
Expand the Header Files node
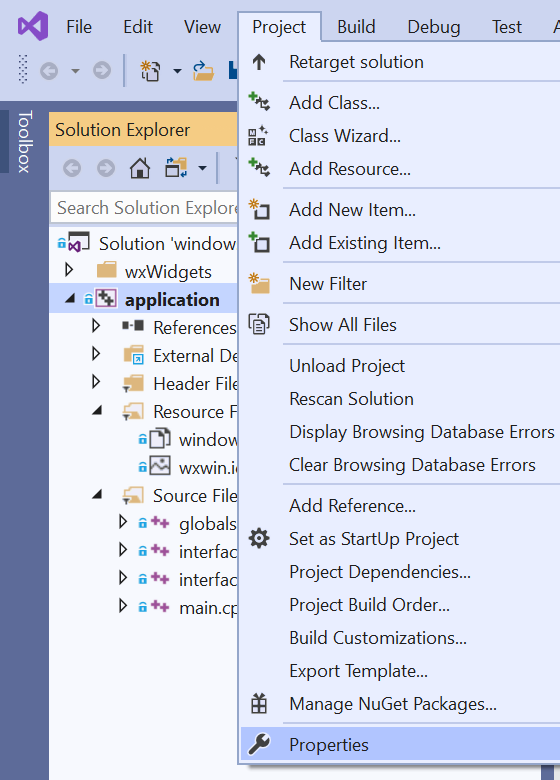click(96, 382)
